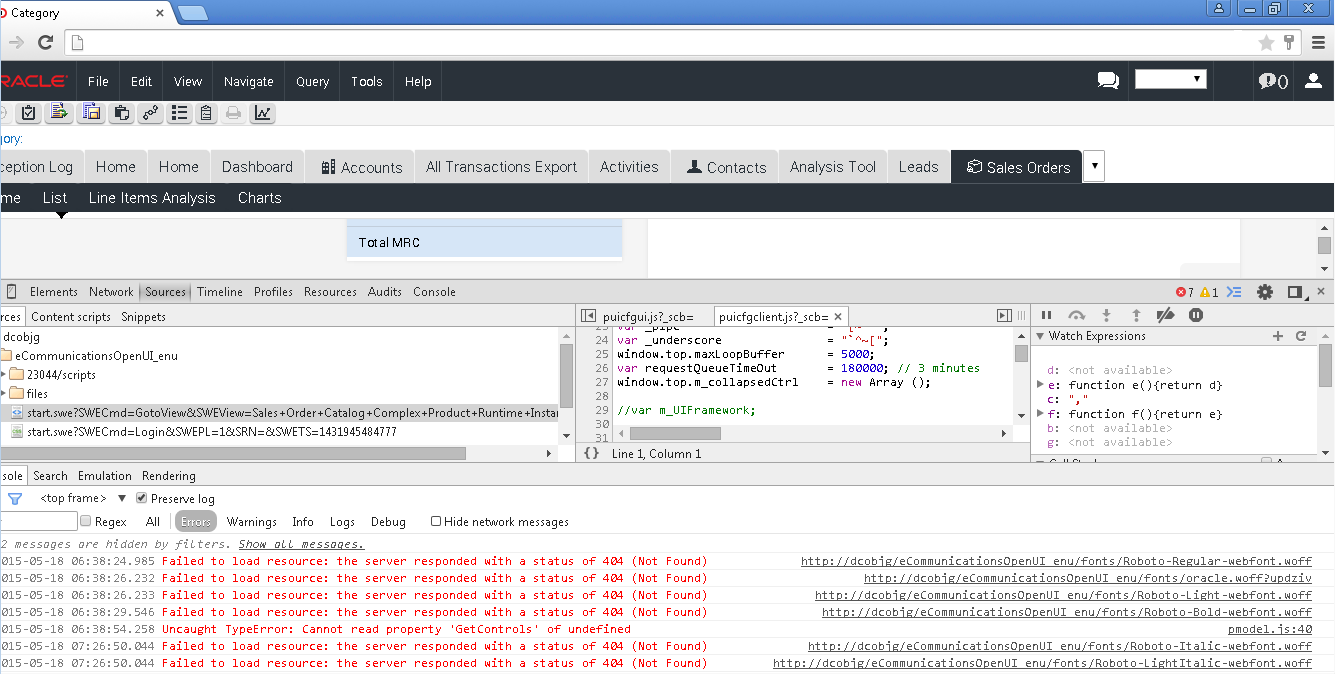This screenshot has height=674, width=1335.
Task: Expand watch expression e: function
Action: 1042,384
